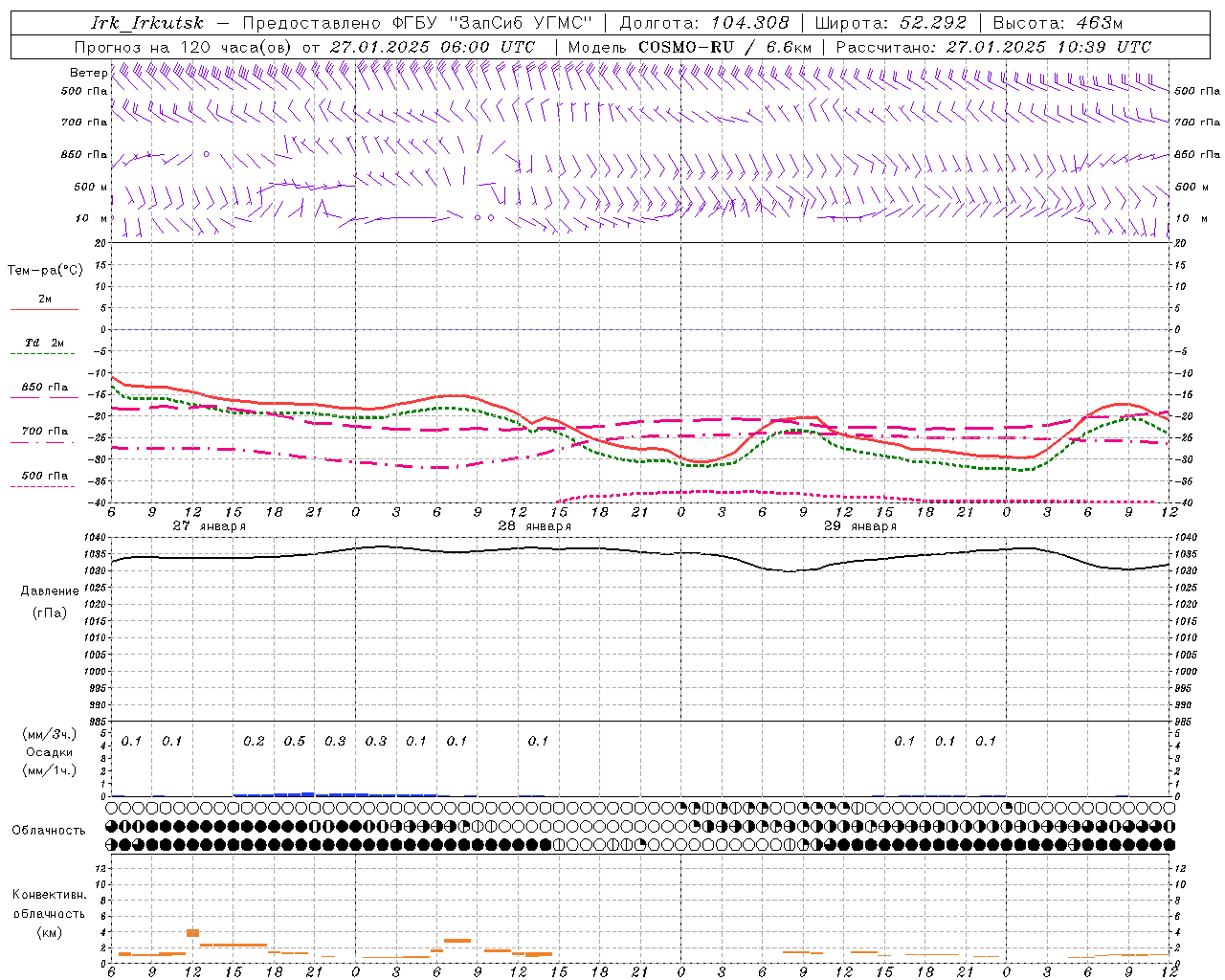Click the 'Рассчитано: 27.01.2025 10:39 UTC' timestamp
This screenshot has width=1225, height=980.
click(x=993, y=47)
